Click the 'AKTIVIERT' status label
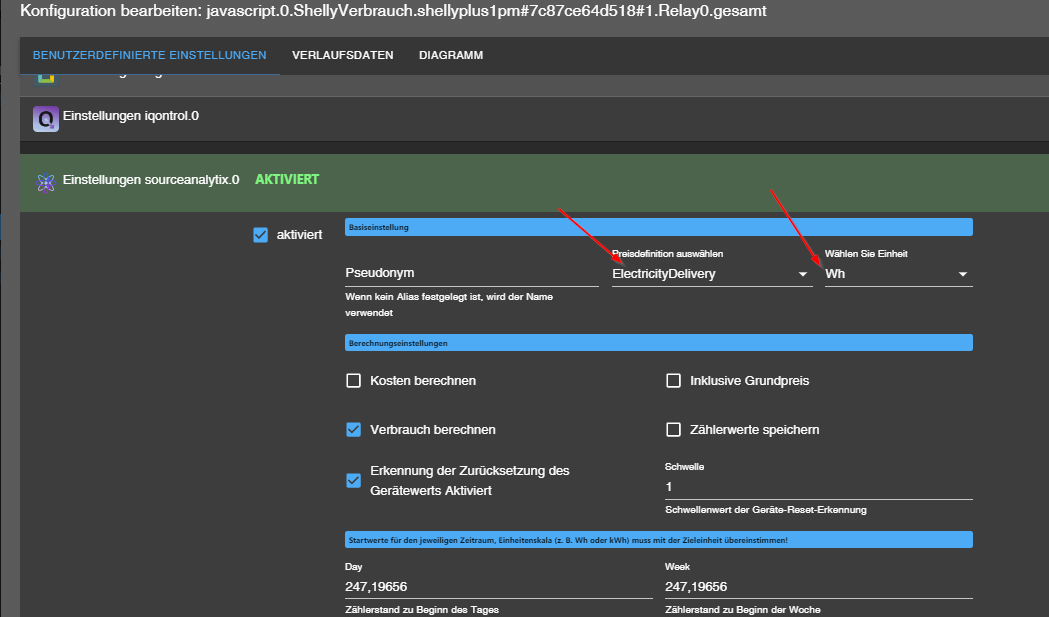 (x=287, y=179)
